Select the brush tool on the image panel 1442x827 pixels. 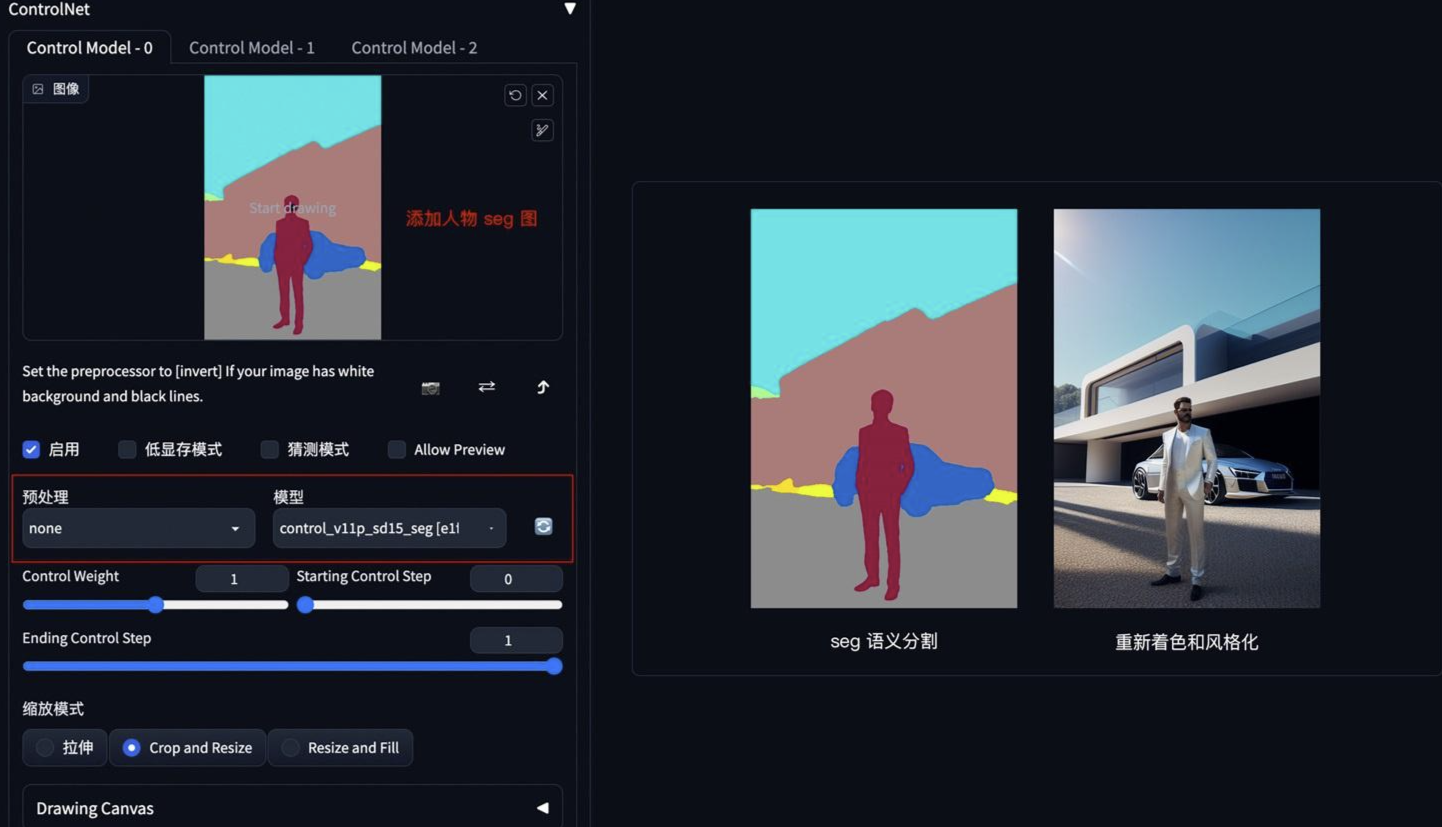[542, 130]
